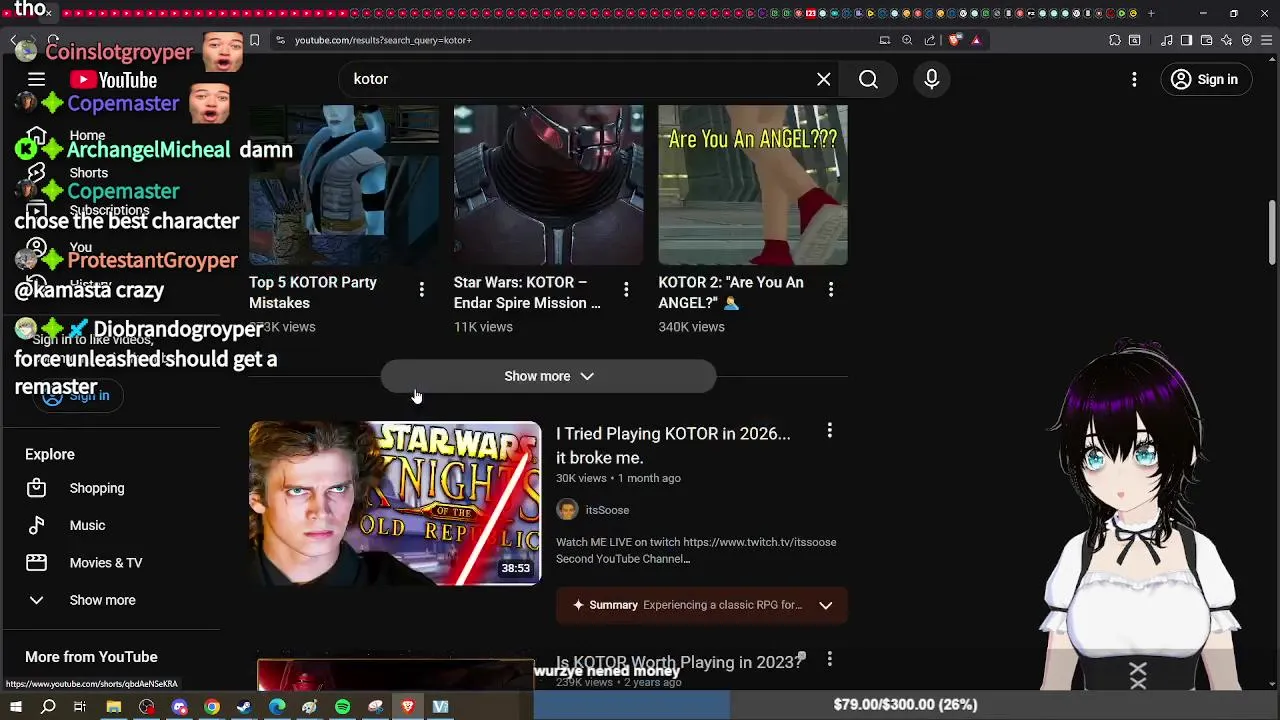The width and height of the screenshot is (1280, 720).
Task: Open Spotify from the taskbar
Action: coord(342,707)
